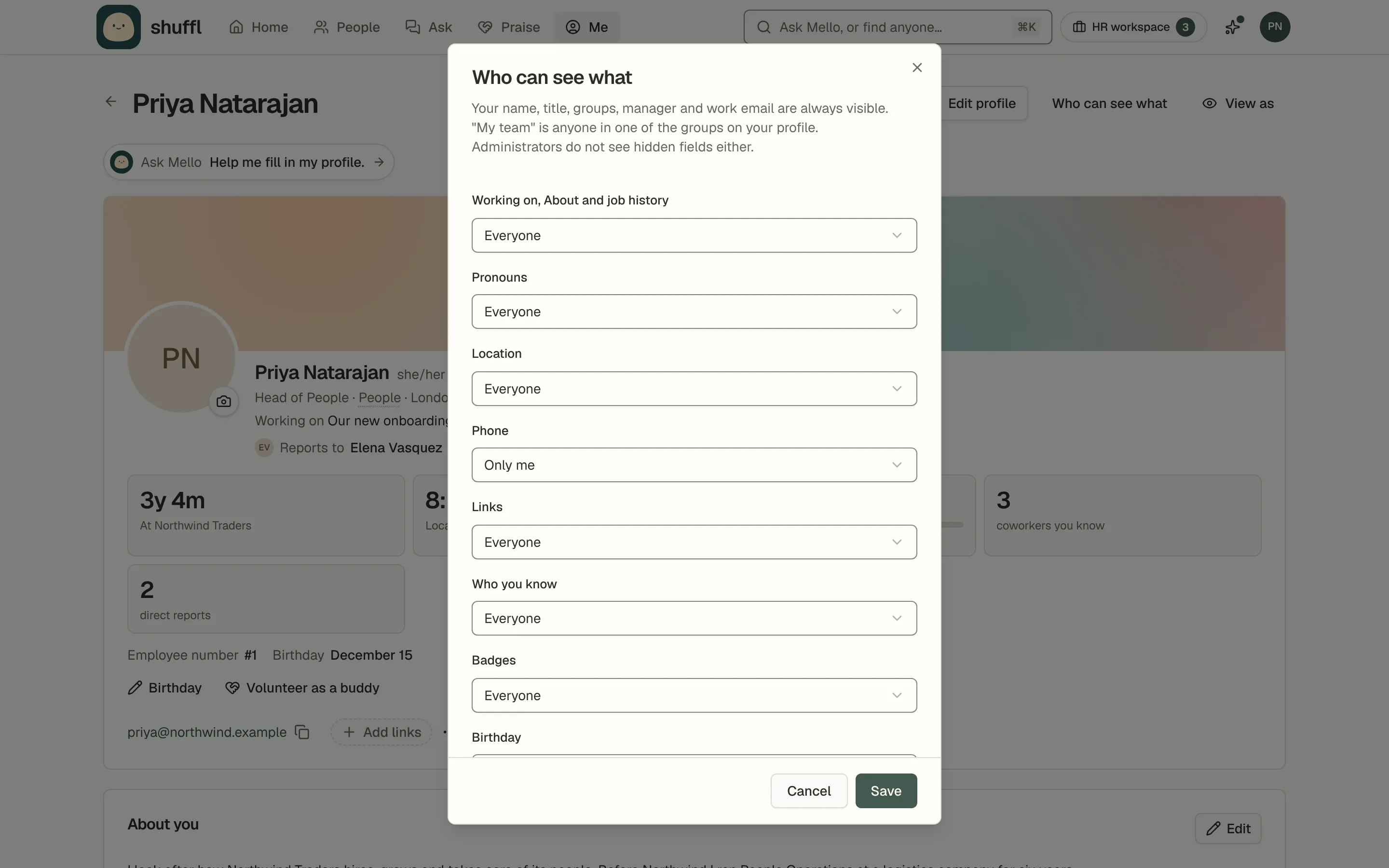
Task: Click Volunteer as a buddy
Action: [302, 688]
